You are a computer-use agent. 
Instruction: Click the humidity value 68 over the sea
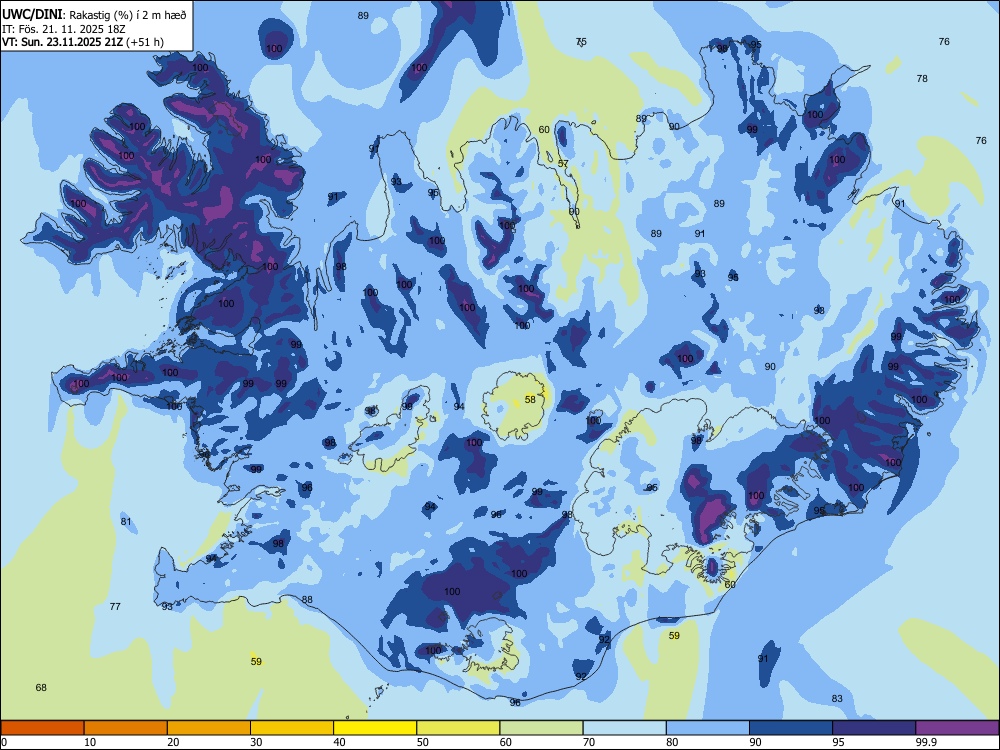41,688
